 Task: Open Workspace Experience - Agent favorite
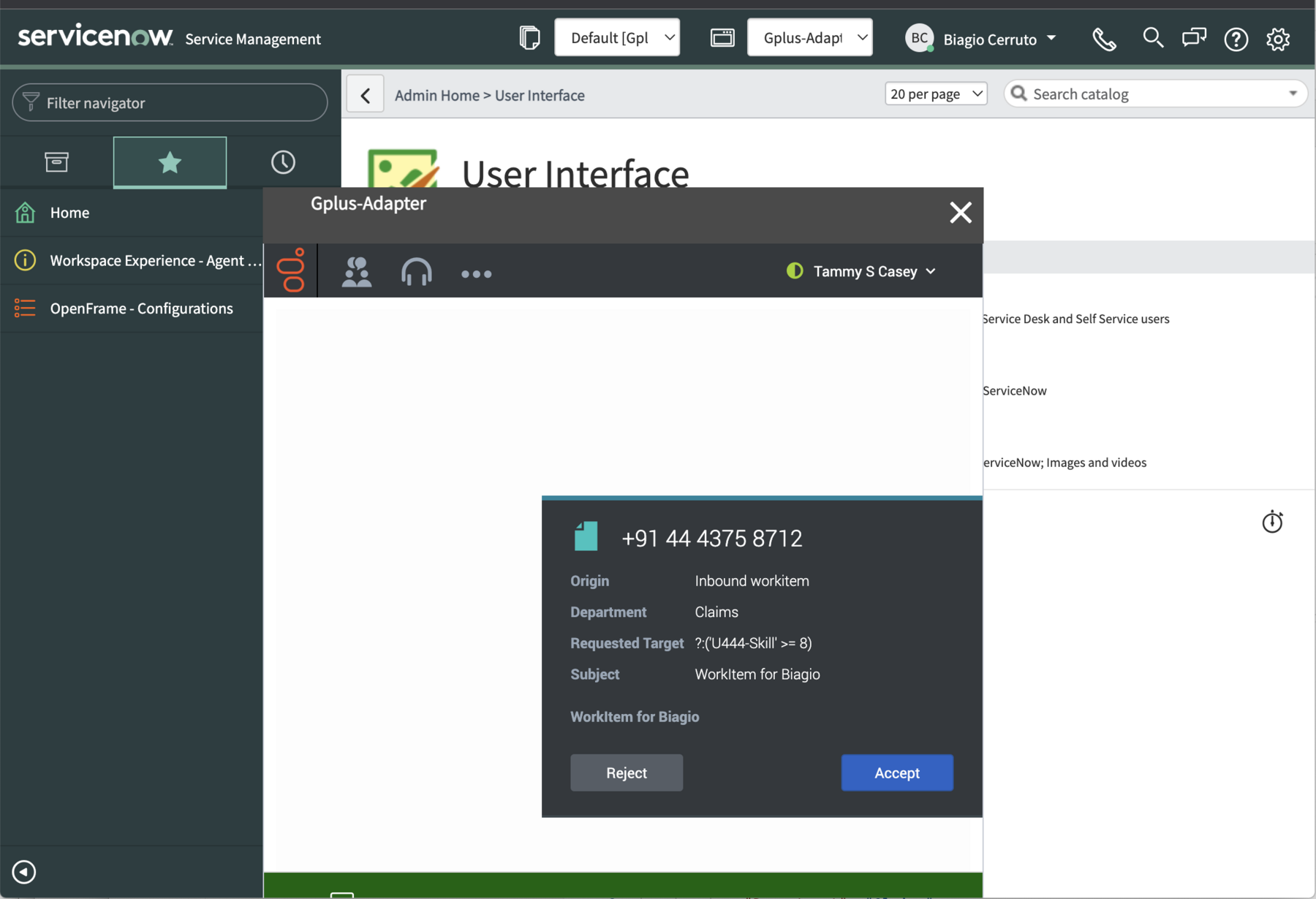coord(156,260)
